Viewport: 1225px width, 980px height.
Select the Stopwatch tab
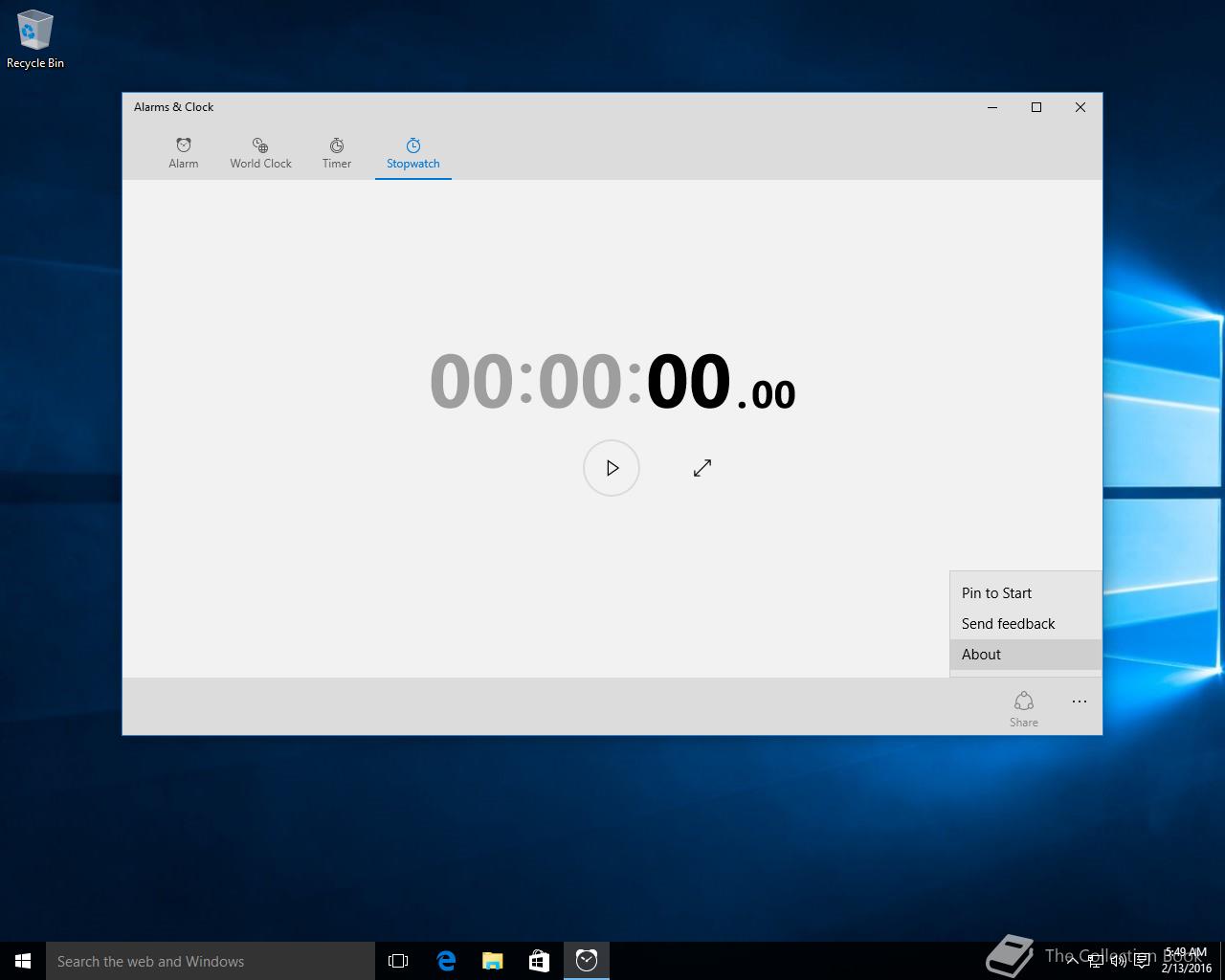point(413,153)
